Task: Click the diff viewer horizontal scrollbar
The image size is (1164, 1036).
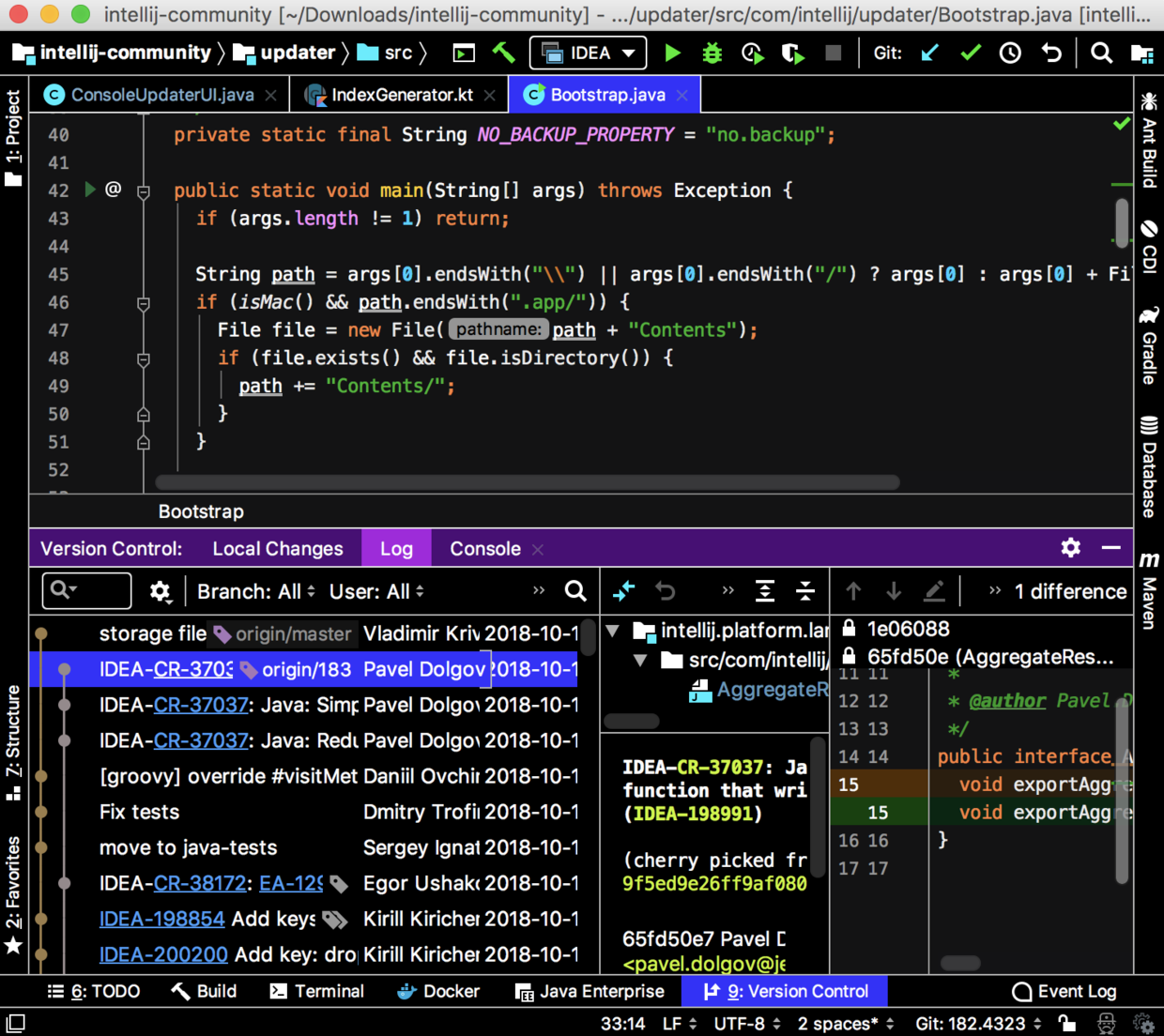Action: 960,963
